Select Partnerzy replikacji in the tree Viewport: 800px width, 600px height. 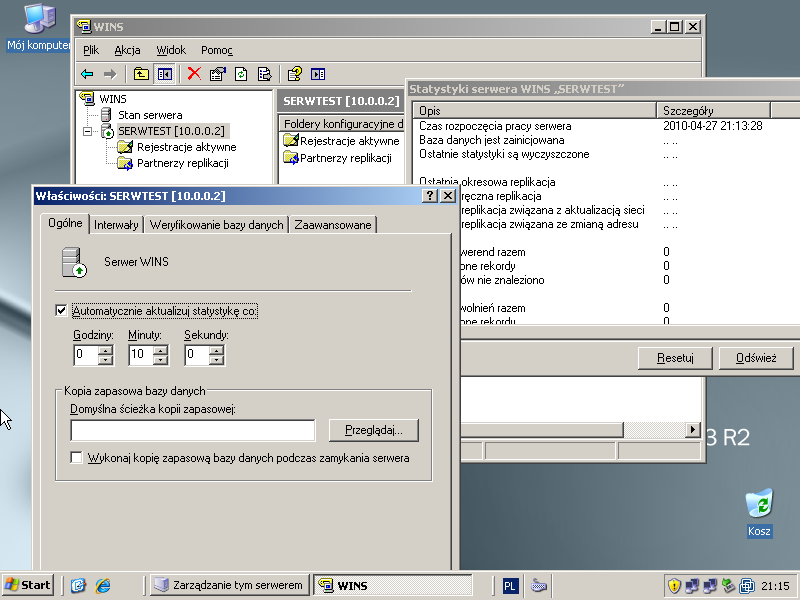(183, 163)
